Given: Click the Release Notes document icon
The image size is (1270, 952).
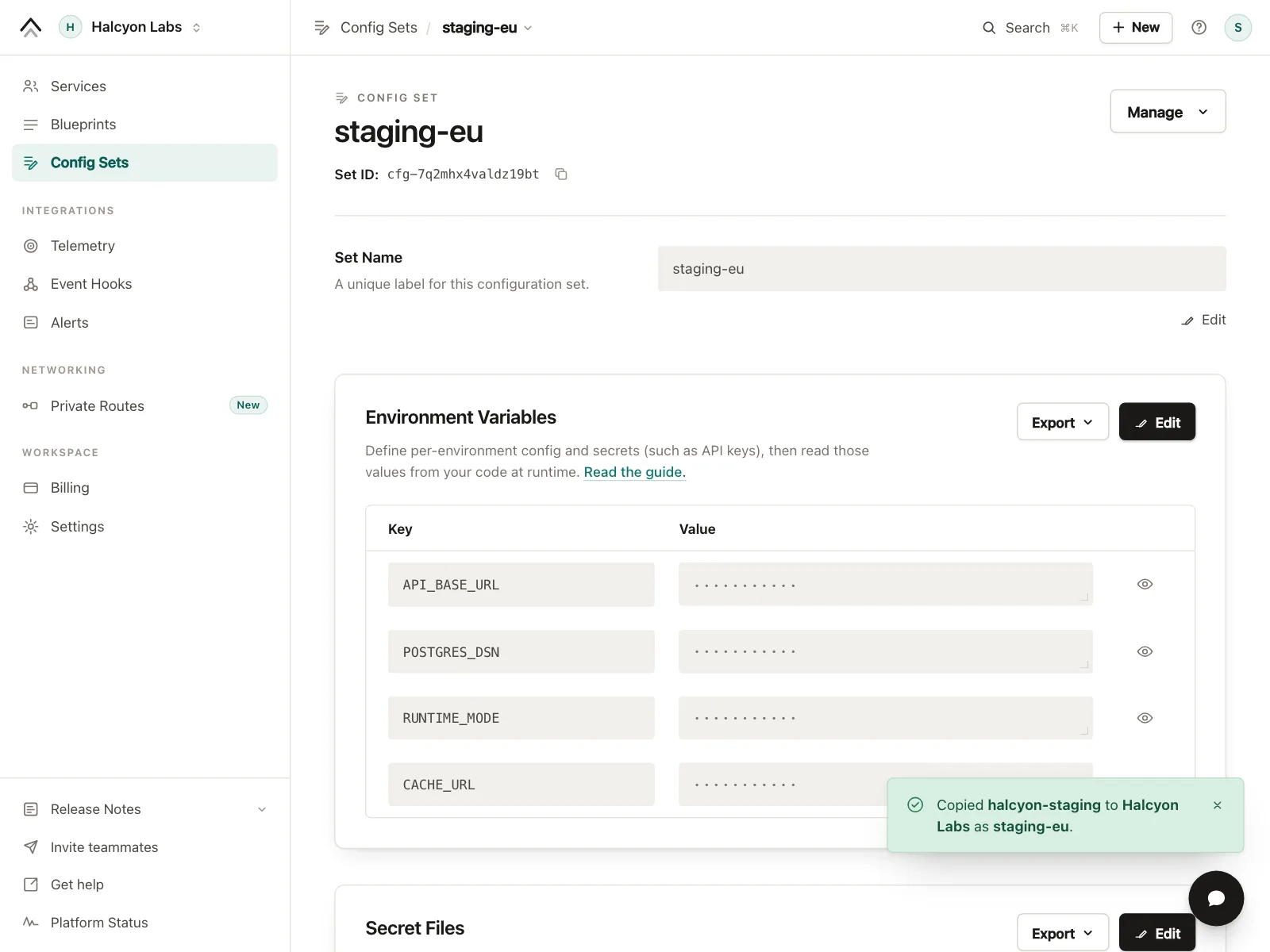Looking at the screenshot, I should pos(31,809).
